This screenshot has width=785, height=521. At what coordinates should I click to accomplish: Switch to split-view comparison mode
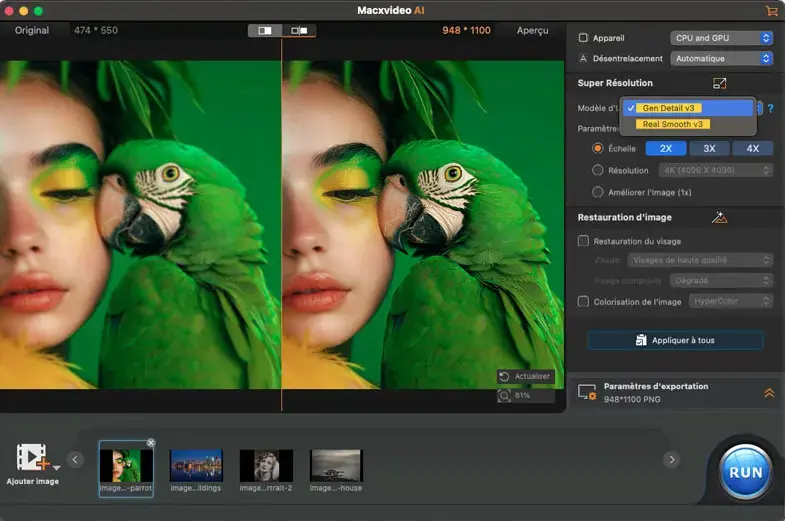[265, 31]
